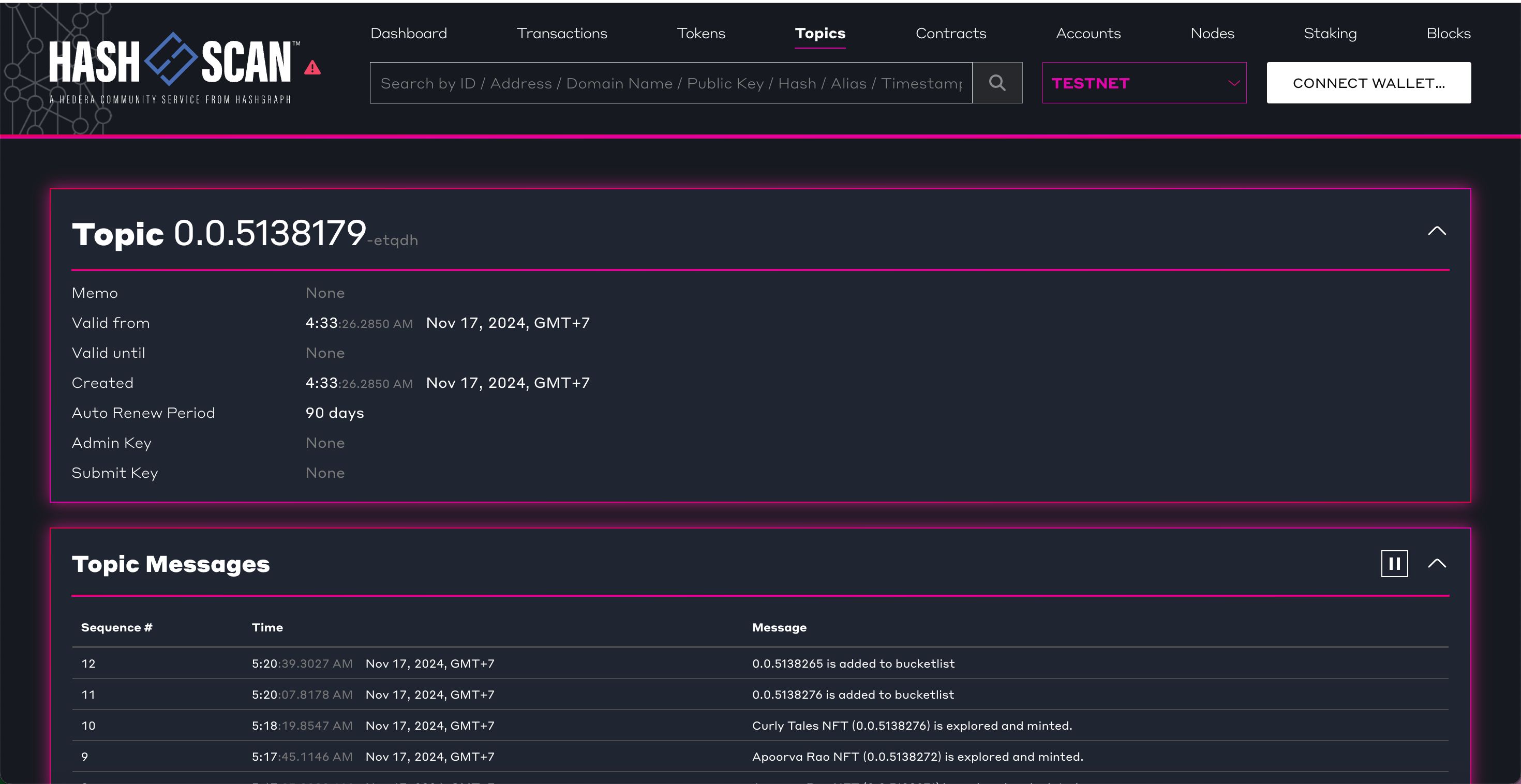Click the 5:20:39.3027 AM timestamp

(302, 664)
